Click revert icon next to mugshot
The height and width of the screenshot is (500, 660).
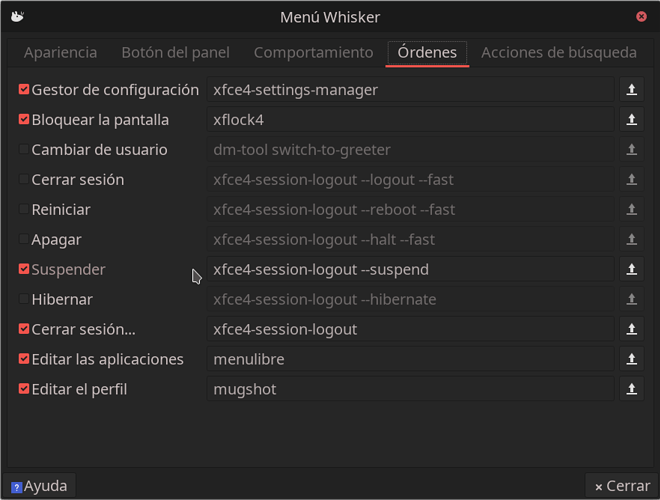click(631, 389)
